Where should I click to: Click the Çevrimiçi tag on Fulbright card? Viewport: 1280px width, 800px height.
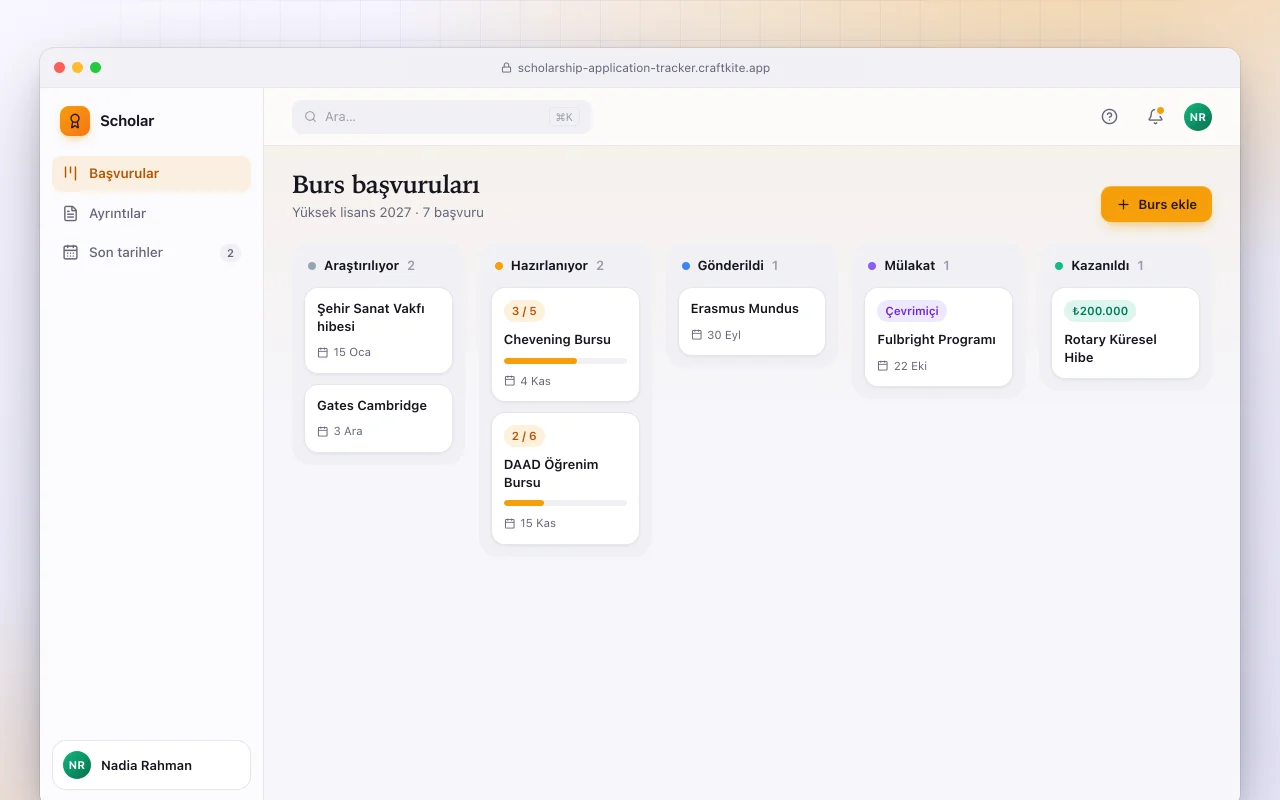pyautogui.click(x=912, y=311)
